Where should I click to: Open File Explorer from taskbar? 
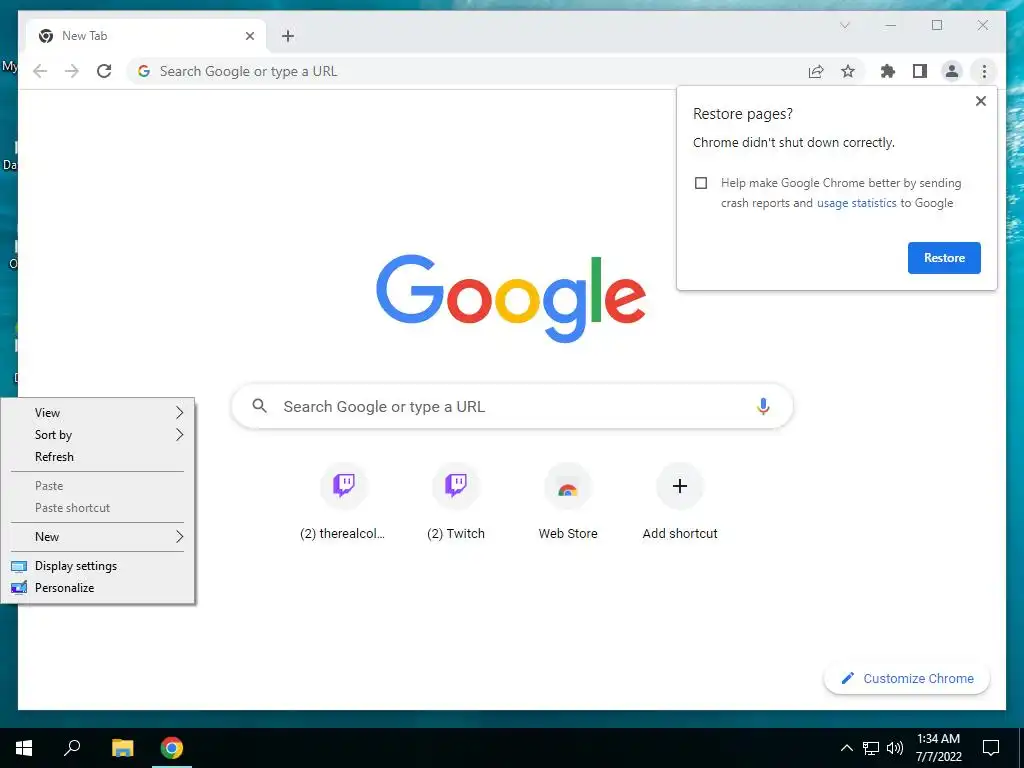pos(122,748)
